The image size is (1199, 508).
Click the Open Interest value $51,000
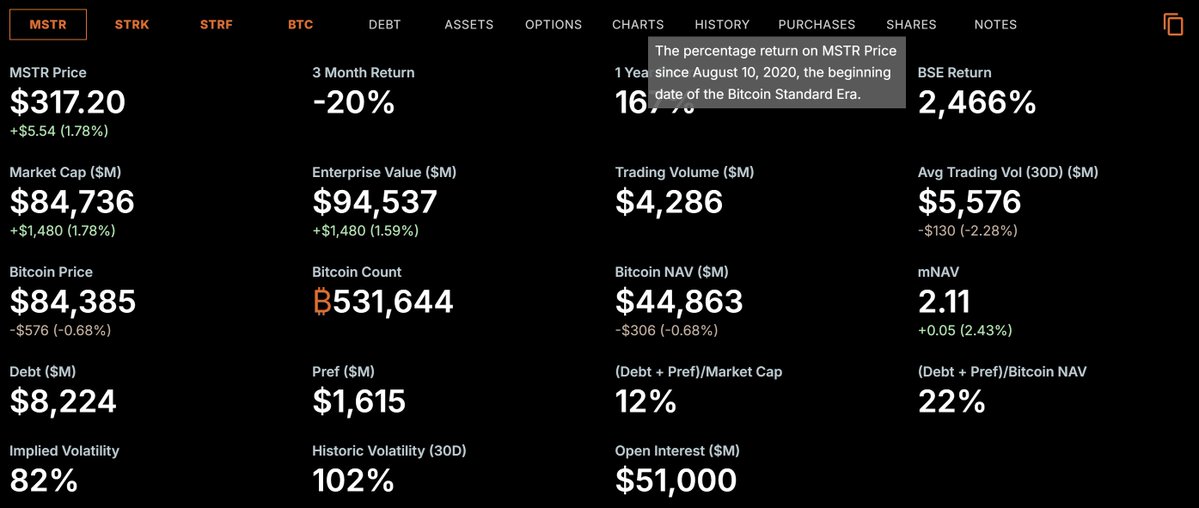676,481
